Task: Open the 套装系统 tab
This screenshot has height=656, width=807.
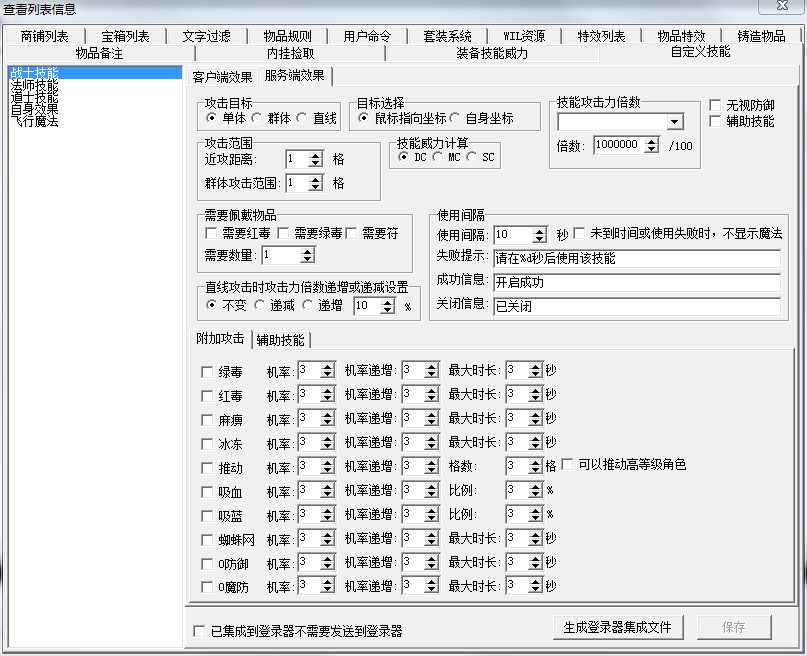Action: [448, 36]
